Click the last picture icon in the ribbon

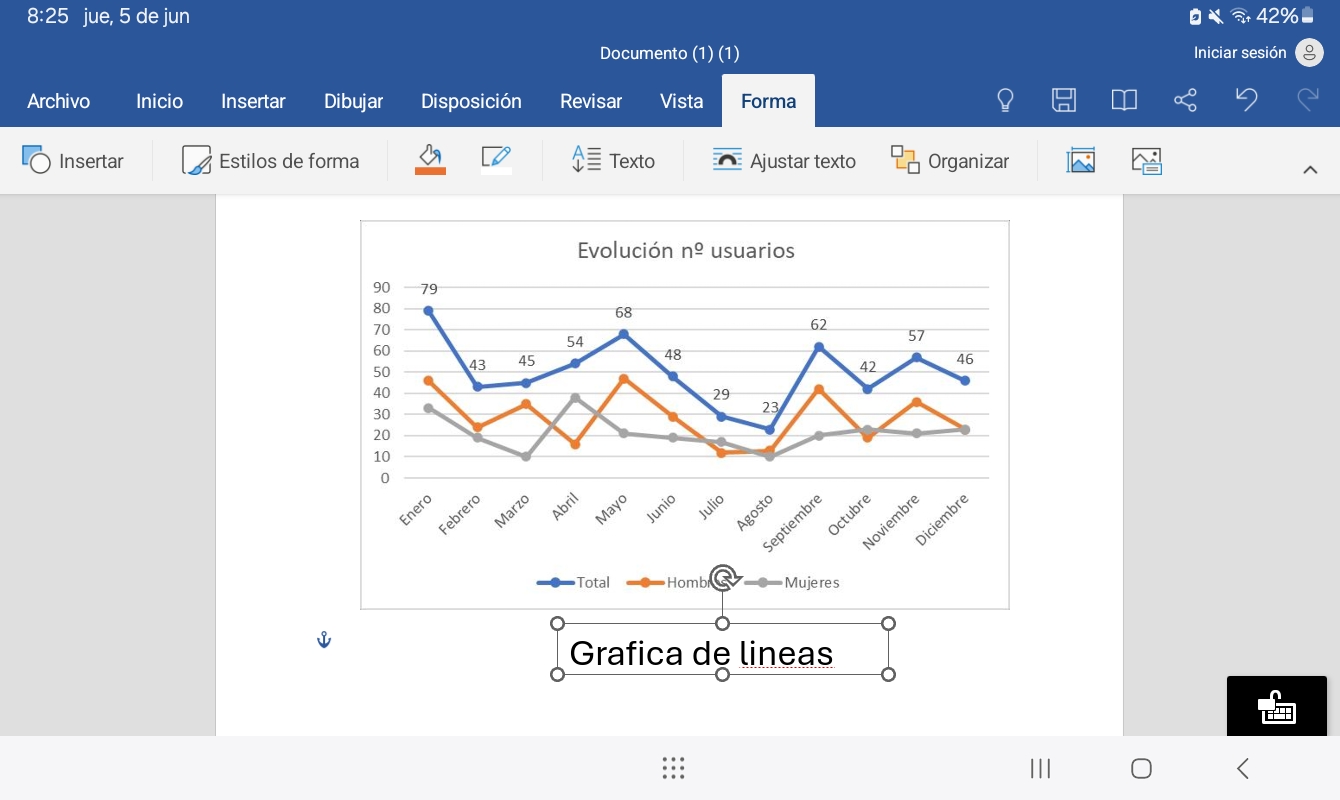(1146, 161)
